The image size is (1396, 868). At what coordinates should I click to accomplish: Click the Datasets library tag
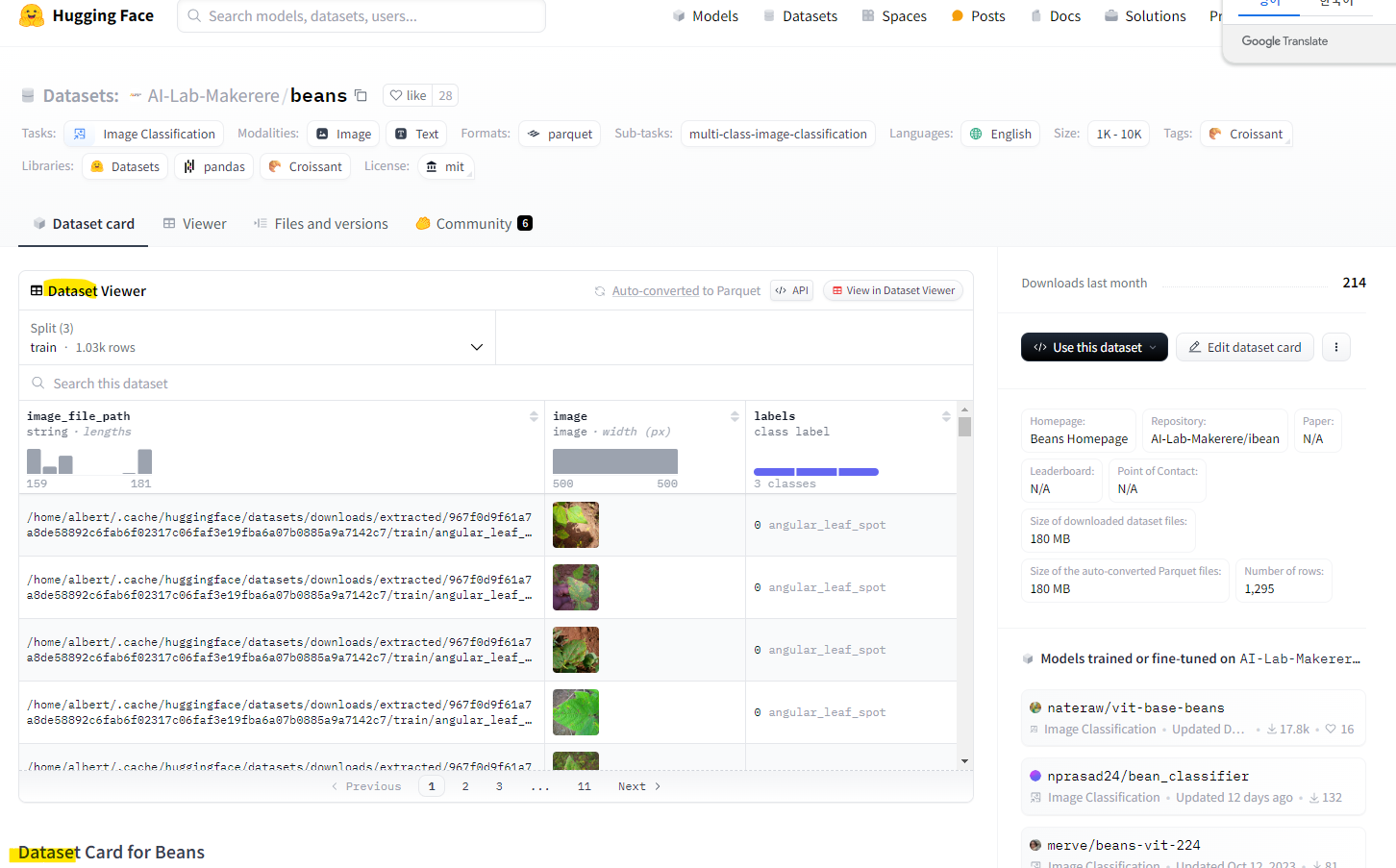(125, 166)
